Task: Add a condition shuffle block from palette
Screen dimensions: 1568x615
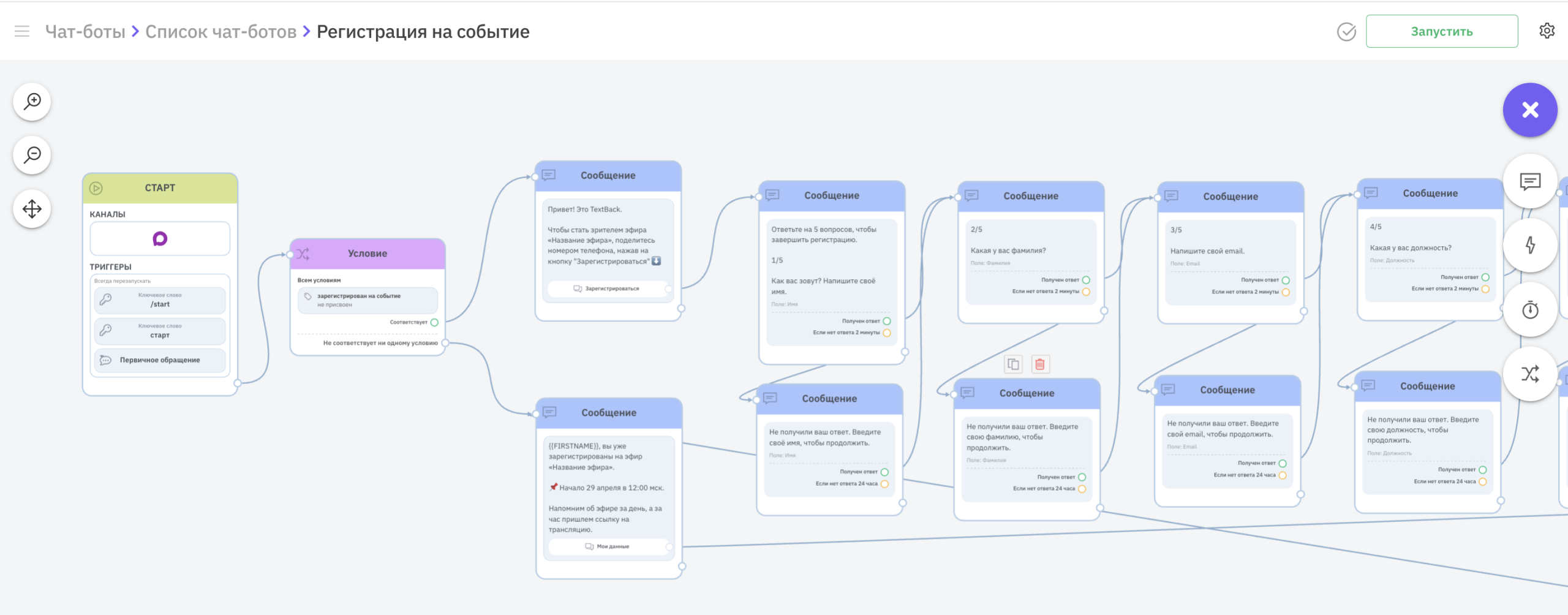Action: point(1530,374)
